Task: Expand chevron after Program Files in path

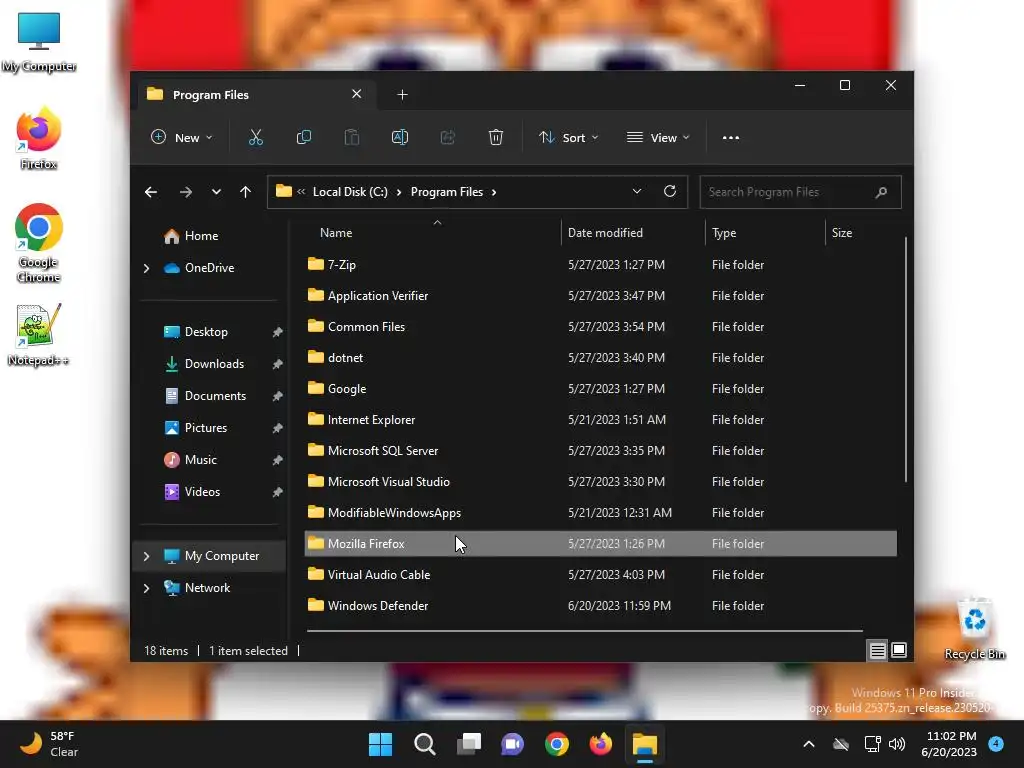Action: click(x=494, y=192)
